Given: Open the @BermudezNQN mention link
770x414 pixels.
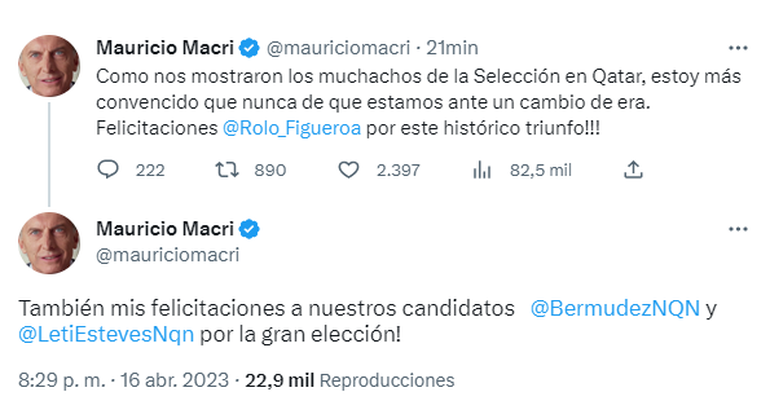Looking at the screenshot, I should [x=612, y=309].
